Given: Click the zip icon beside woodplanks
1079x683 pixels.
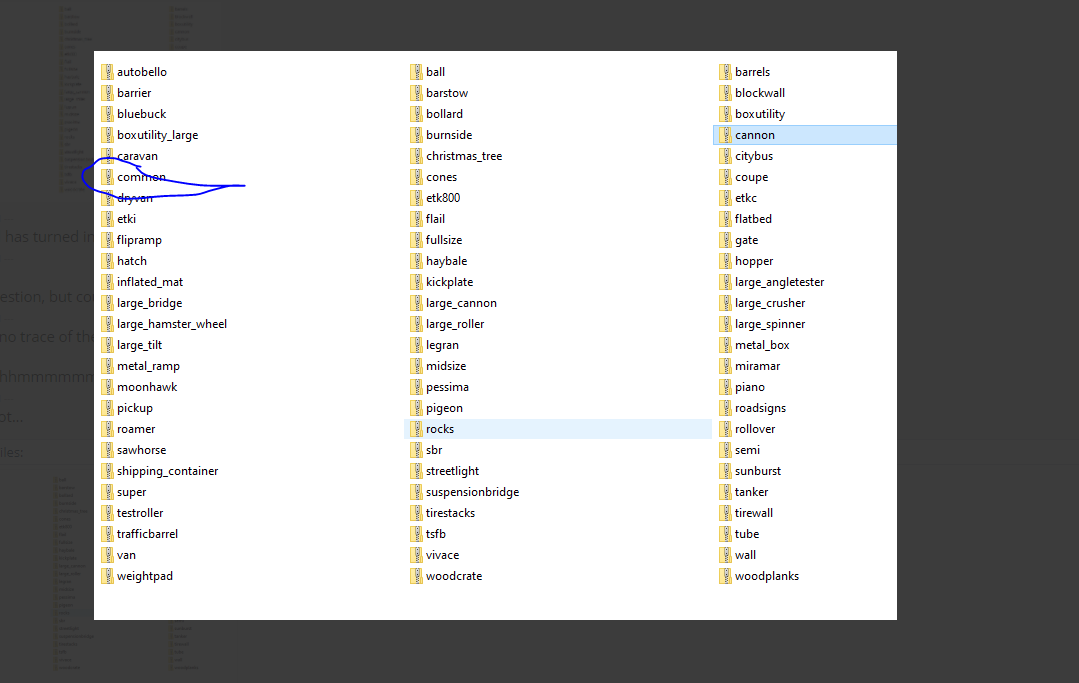Looking at the screenshot, I should click(x=725, y=576).
